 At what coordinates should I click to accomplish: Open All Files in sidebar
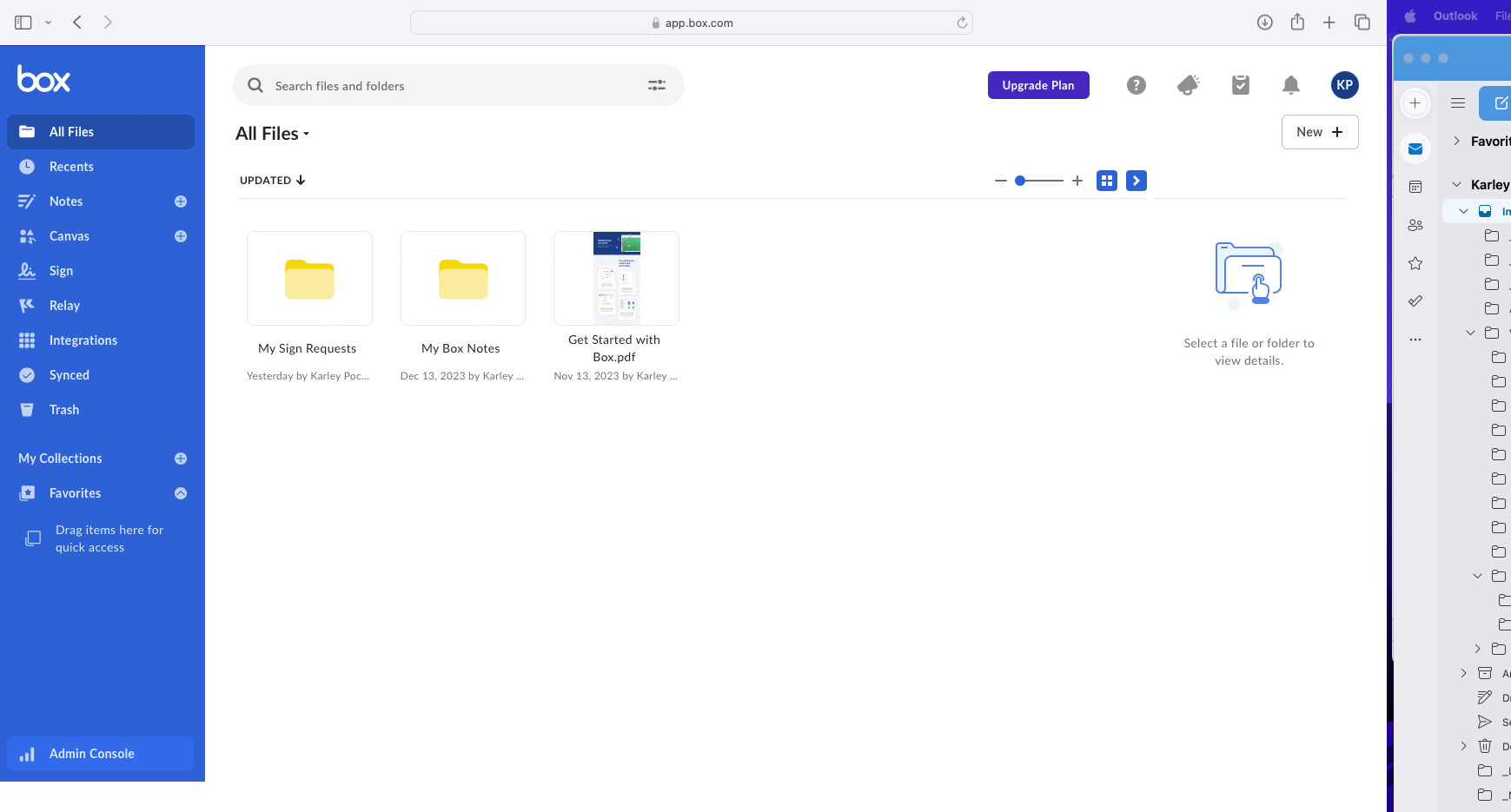click(x=101, y=132)
